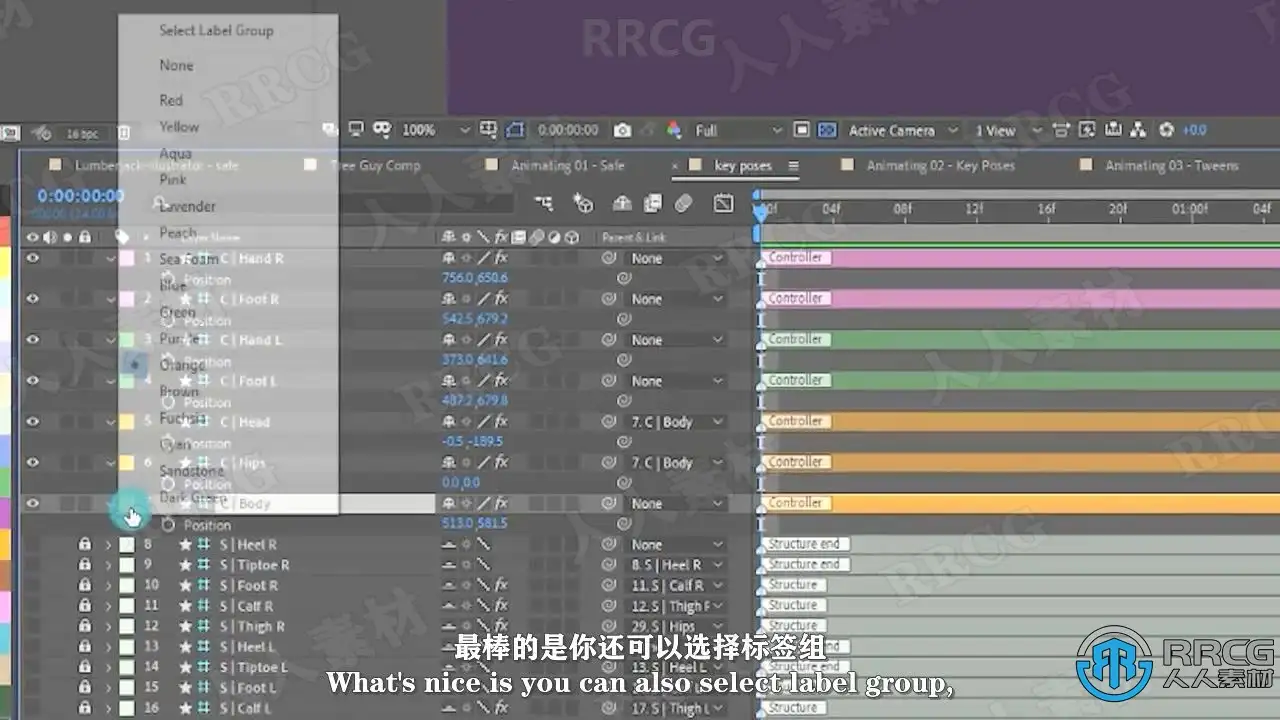The height and width of the screenshot is (720, 1280).
Task: Adjust the +0.0 exposure value
Action: (1194, 130)
